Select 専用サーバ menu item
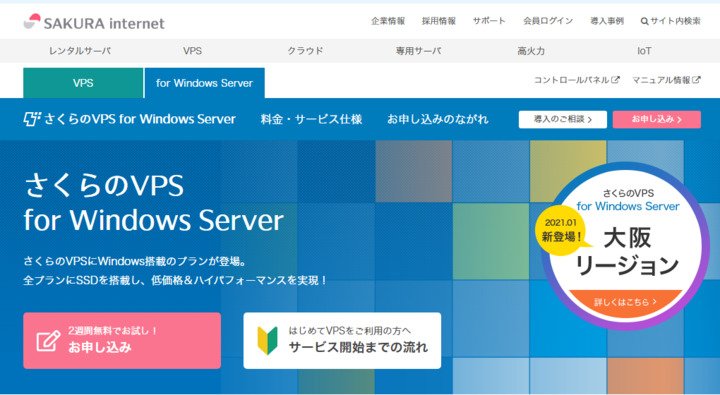This screenshot has width=720, height=395. click(418, 51)
